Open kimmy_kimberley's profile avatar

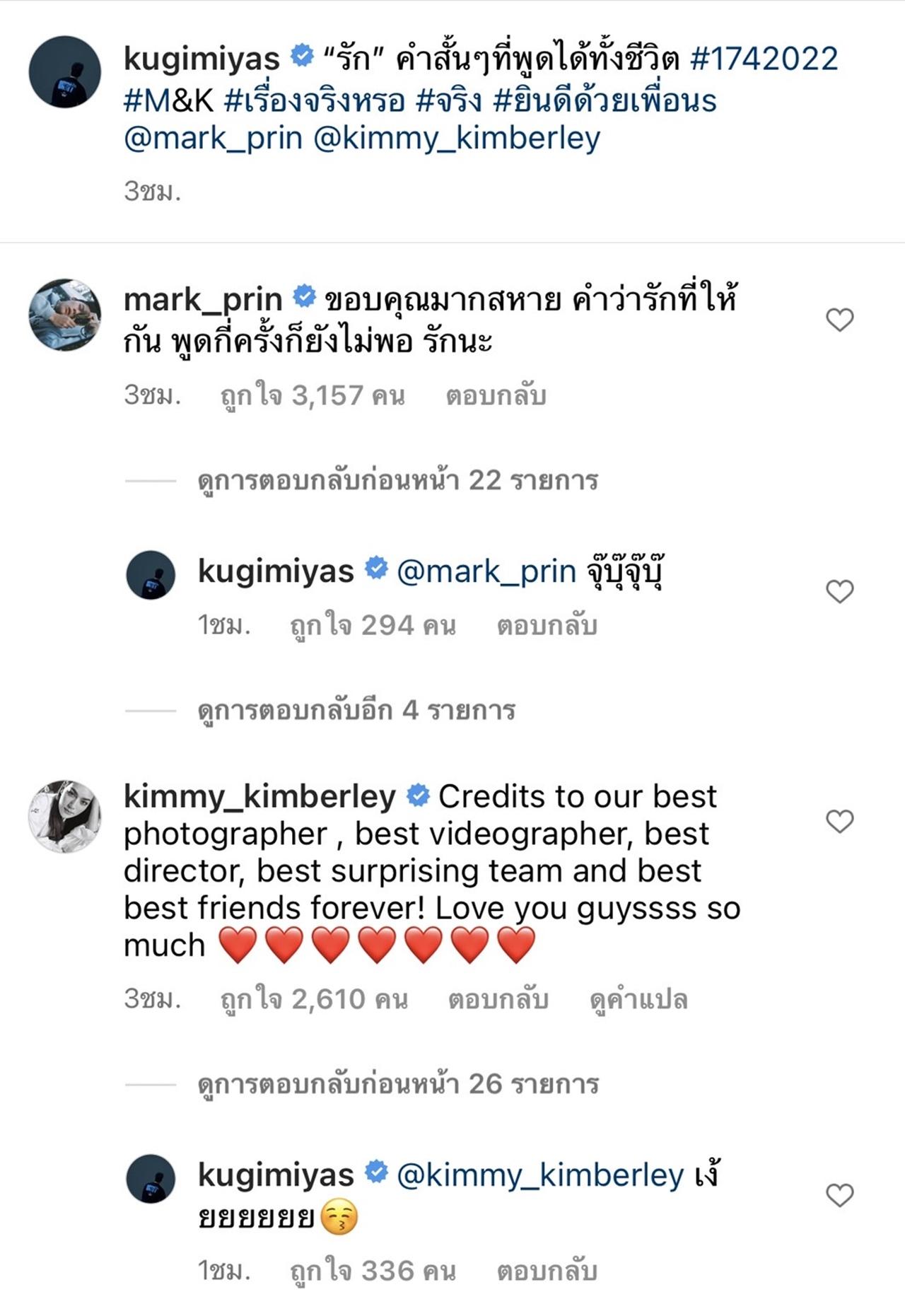click(64, 817)
